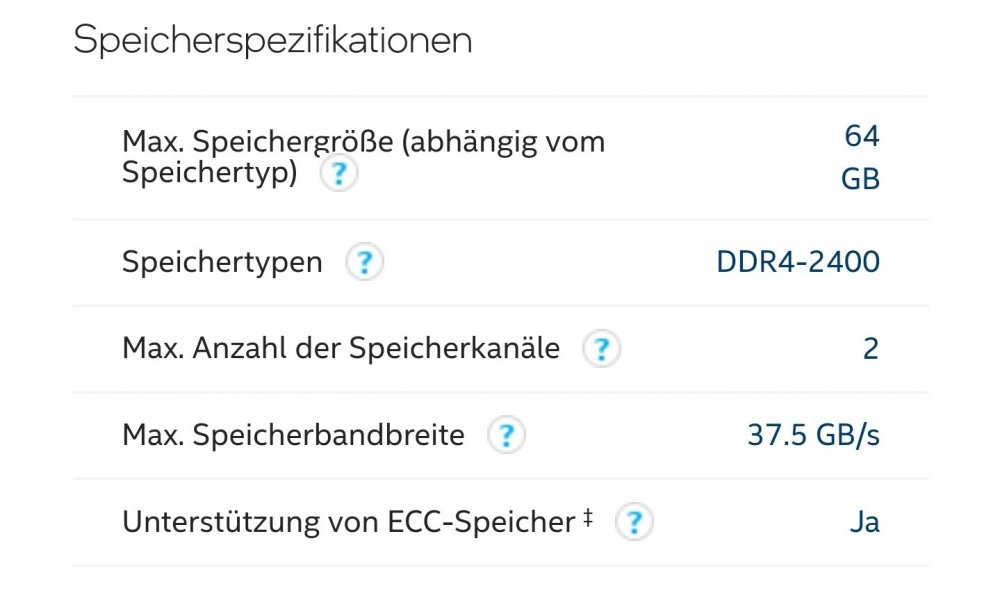Select the Max. Speicherbandbreite label
Image resolution: width=1000 pixels, height=598 pixels.
point(293,435)
